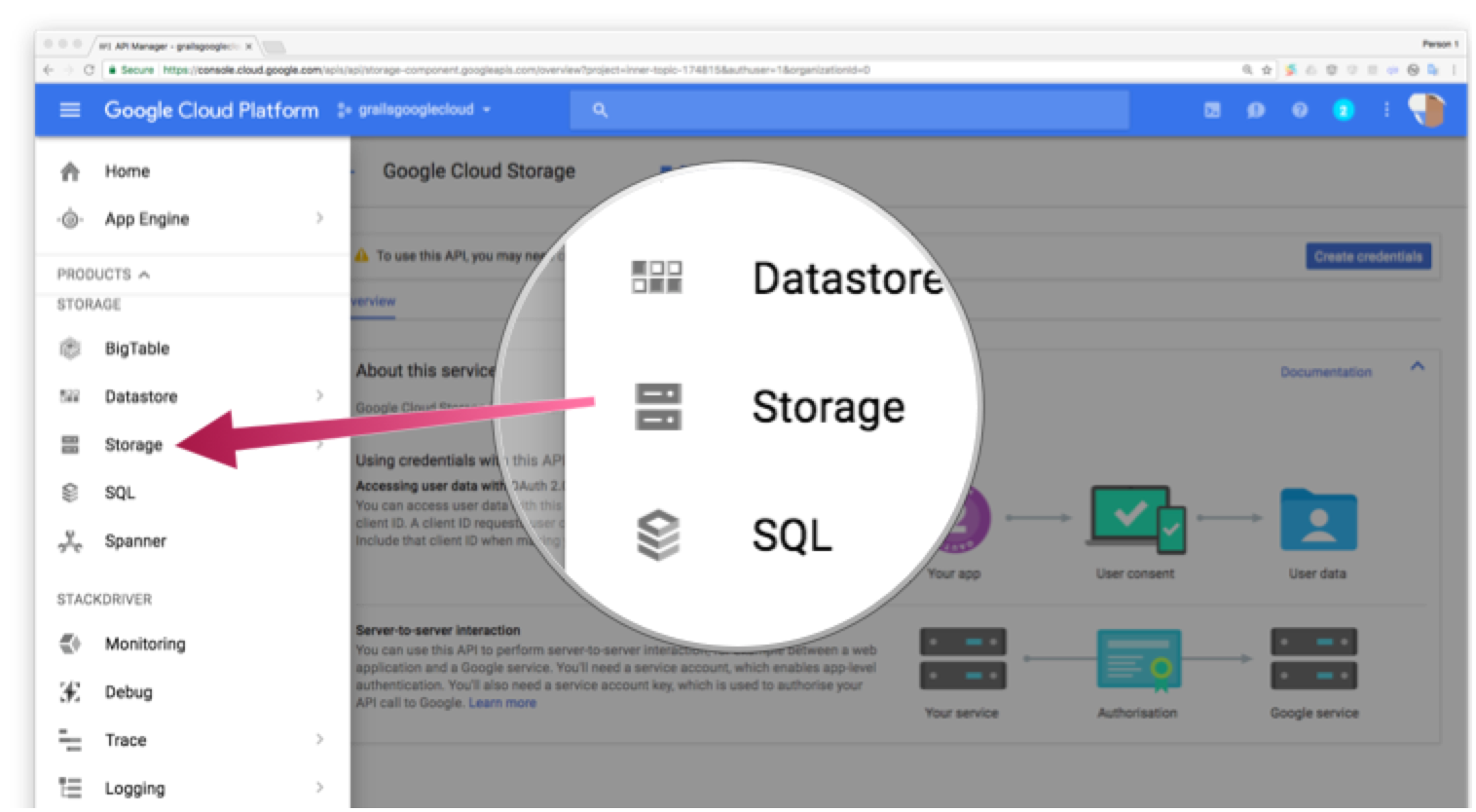The image size is (1476, 812).
Task: Expand the Trace submenu chevron
Action: (x=319, y=739)
